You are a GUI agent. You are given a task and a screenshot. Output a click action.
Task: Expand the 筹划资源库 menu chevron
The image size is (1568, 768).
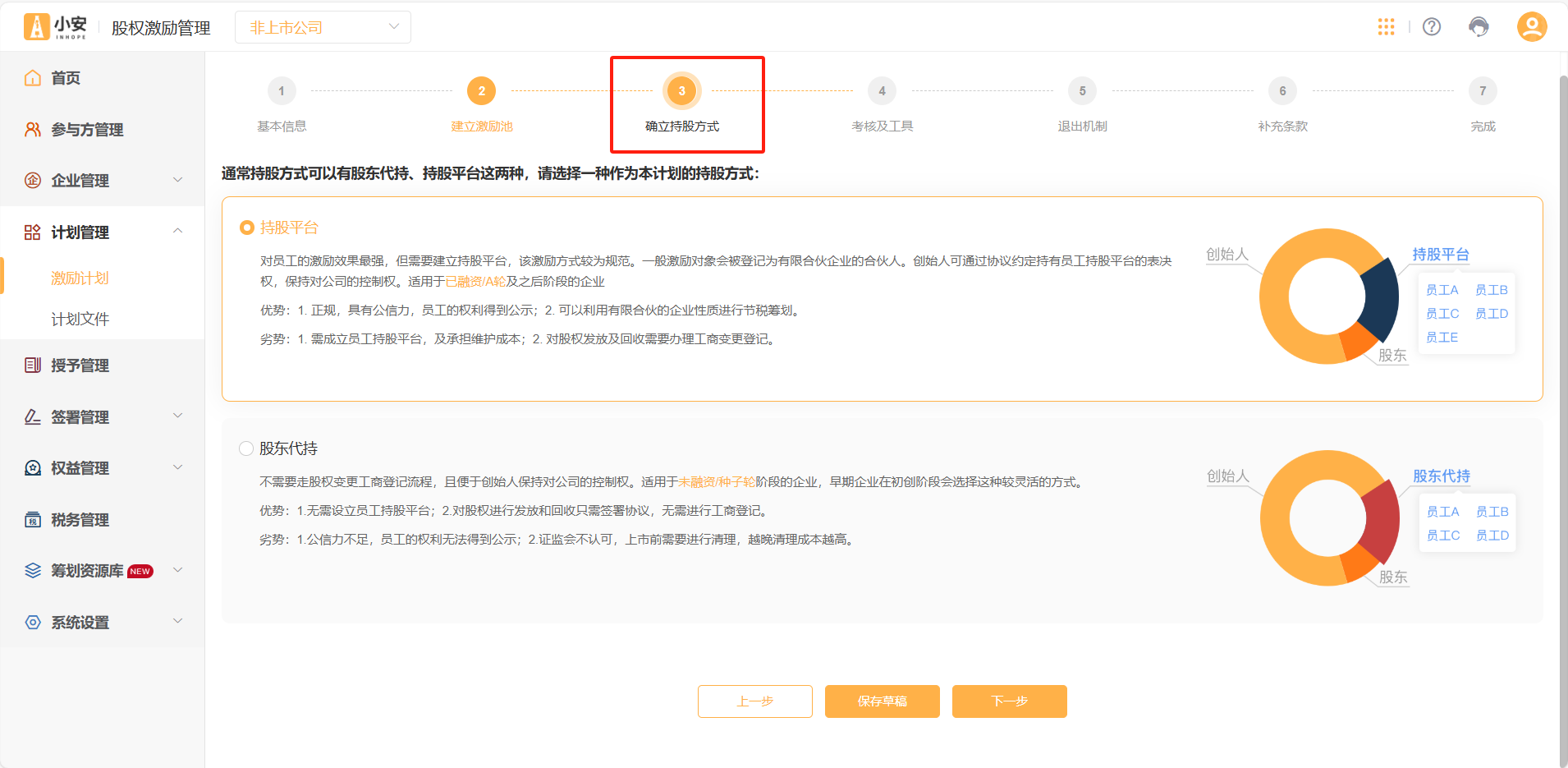point(178,570)
